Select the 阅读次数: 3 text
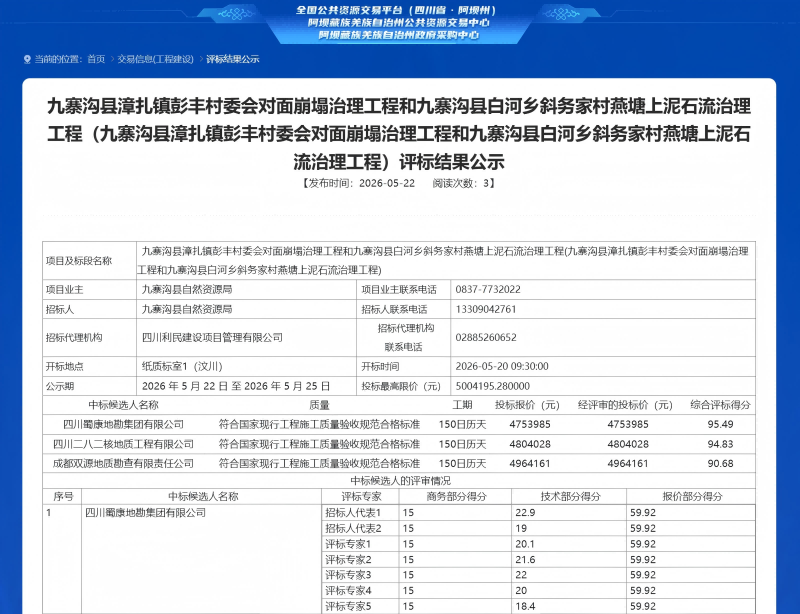Viewport: 800px width, 614px height. click(x=461, y=183)
